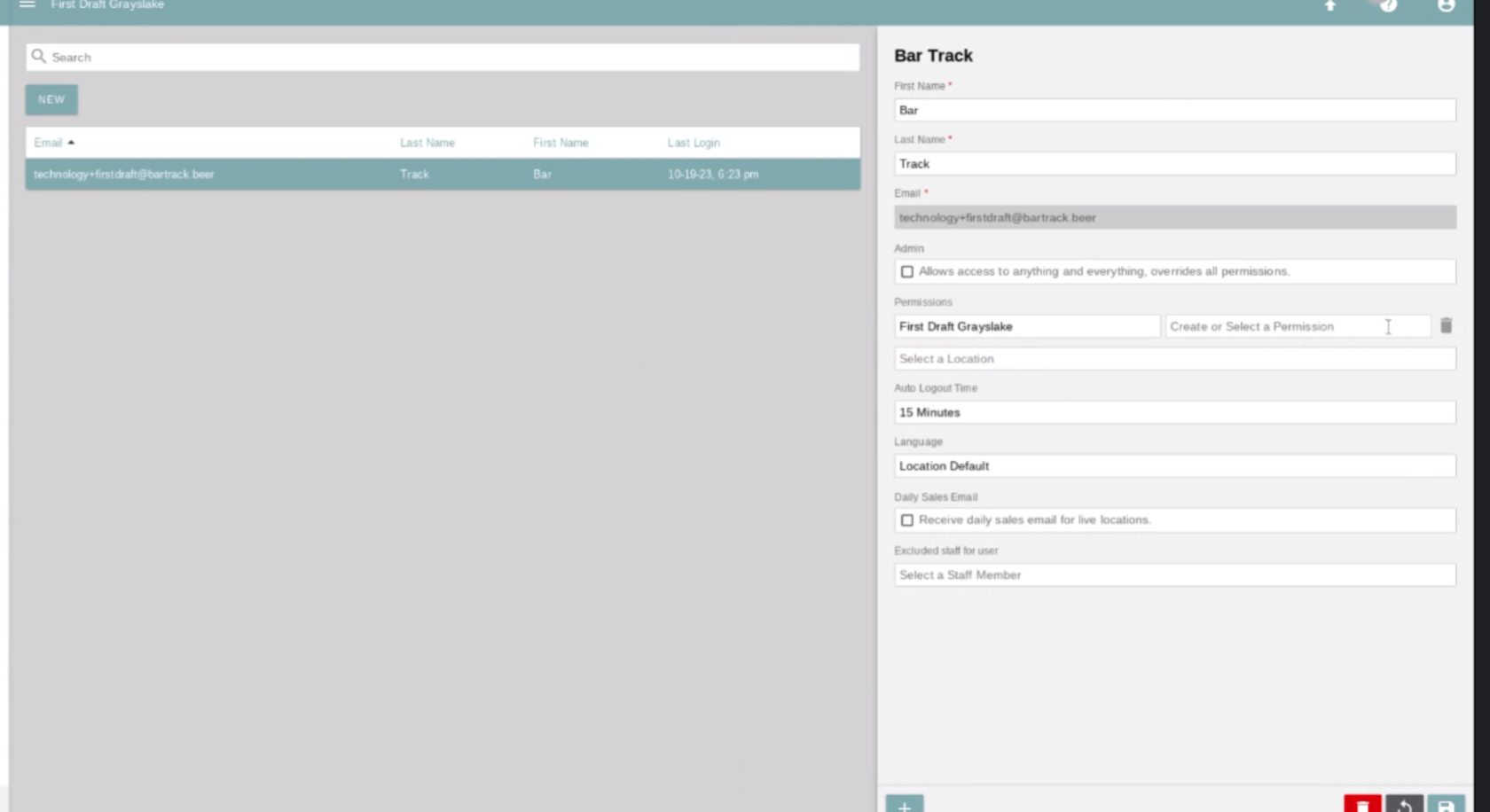This screenshot has height=812, width=1490.
Task: Sort the table by Last Name column
Action: [x=427, y=143]
